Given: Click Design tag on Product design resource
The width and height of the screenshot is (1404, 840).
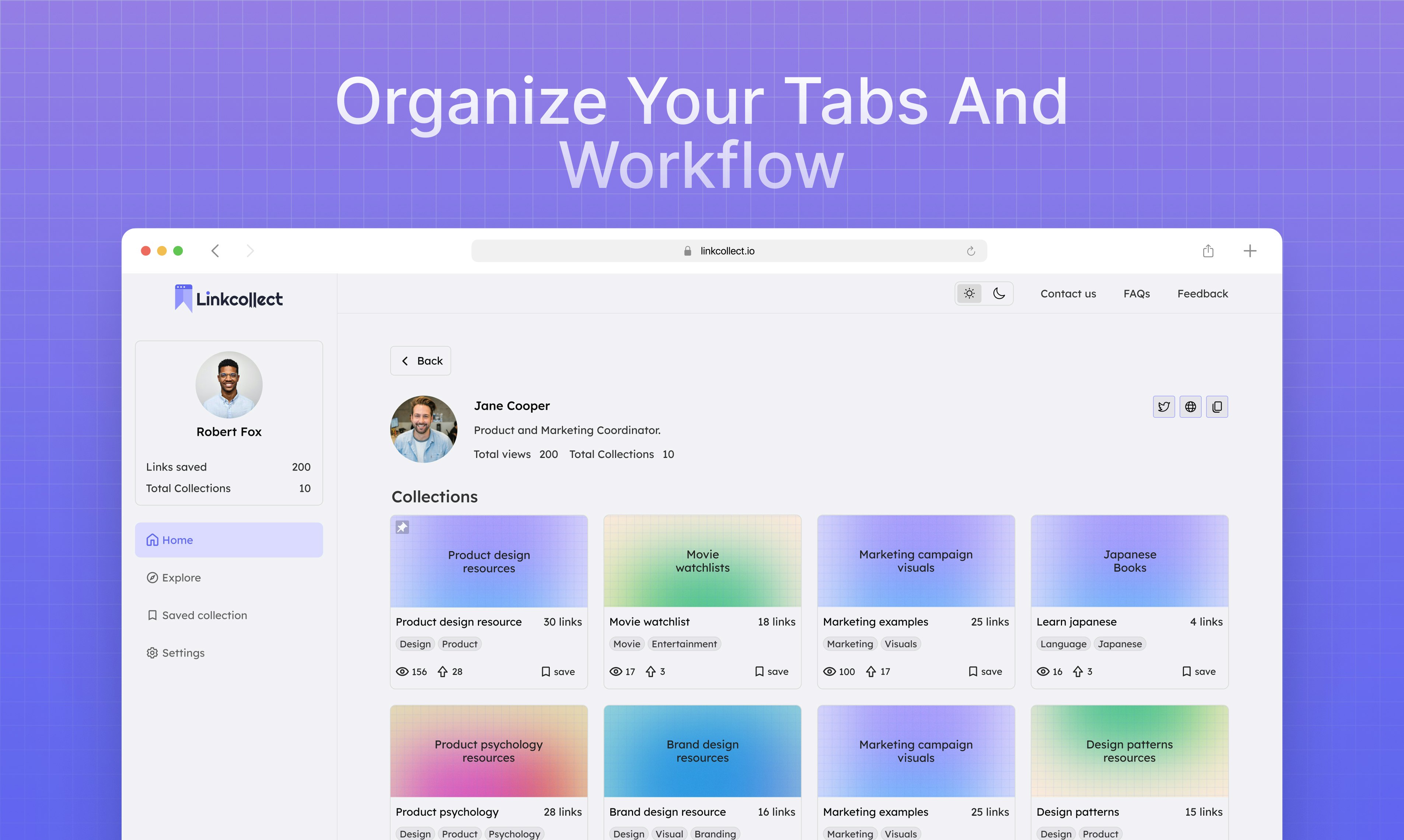Looking at the screenshot, I should (415, 644).
